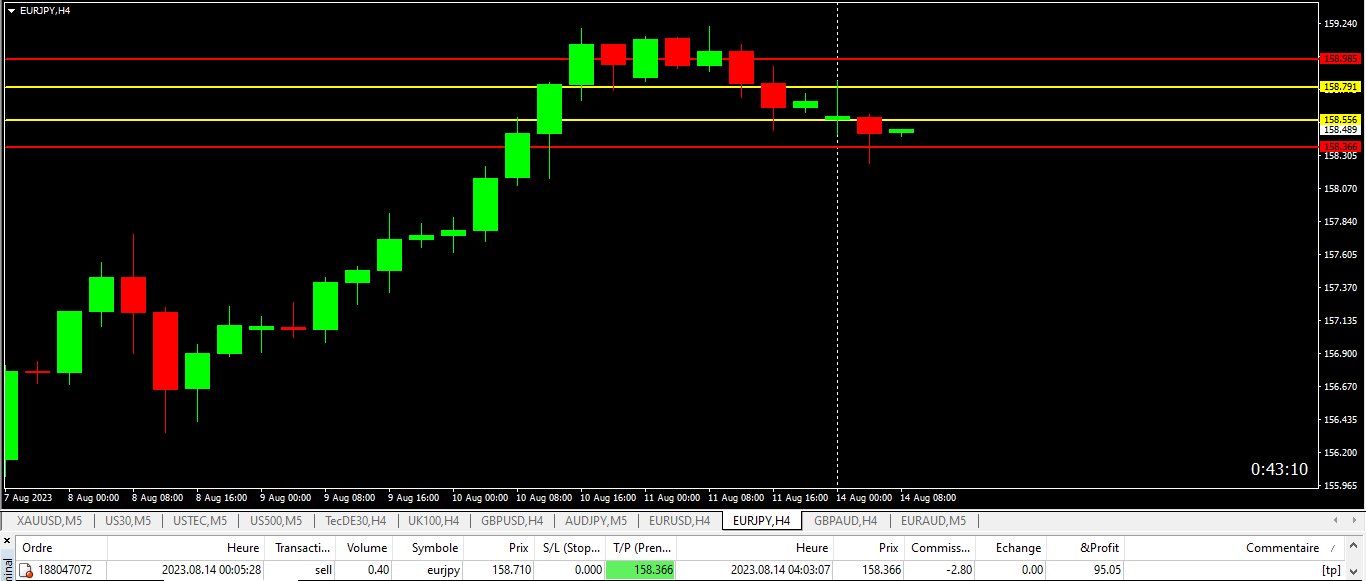The height and width of the screenshot is (581, 1366).
Task: Click the Volume column header
Action: tap(364, 548)
